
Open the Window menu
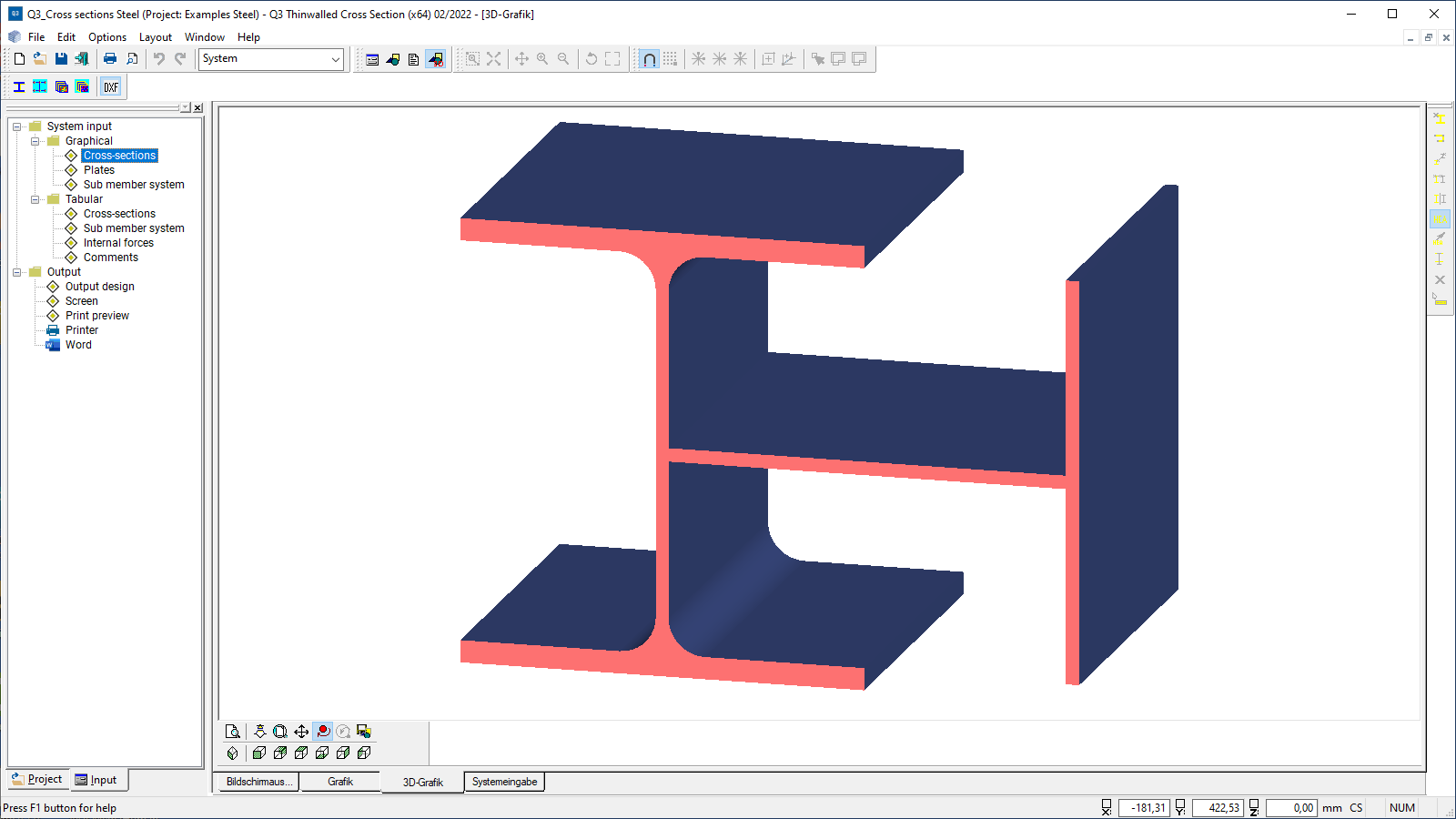tap(205, 37)
